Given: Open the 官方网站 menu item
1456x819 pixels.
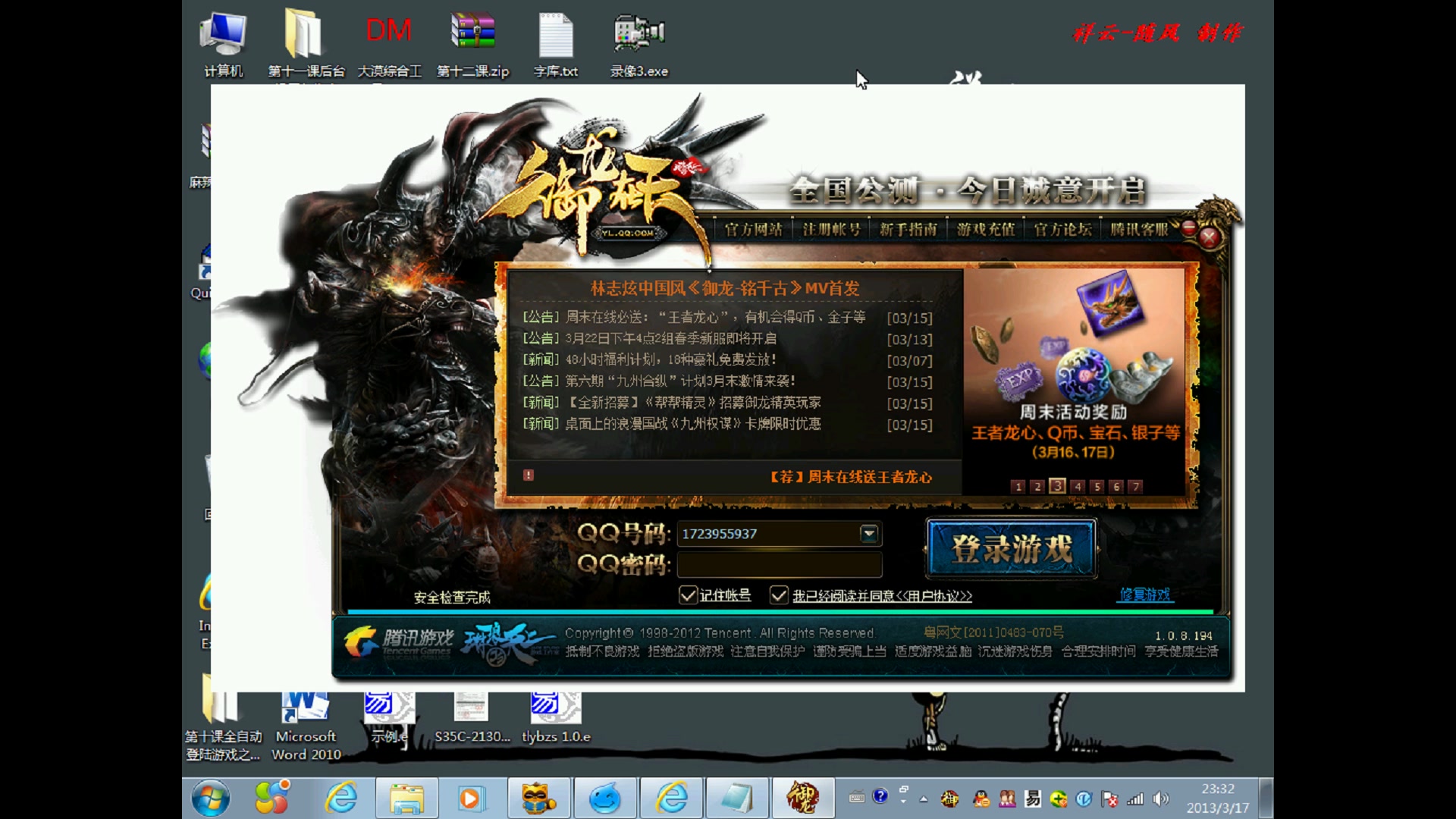Looking at the screenshot, I should [x=753, y=230].
